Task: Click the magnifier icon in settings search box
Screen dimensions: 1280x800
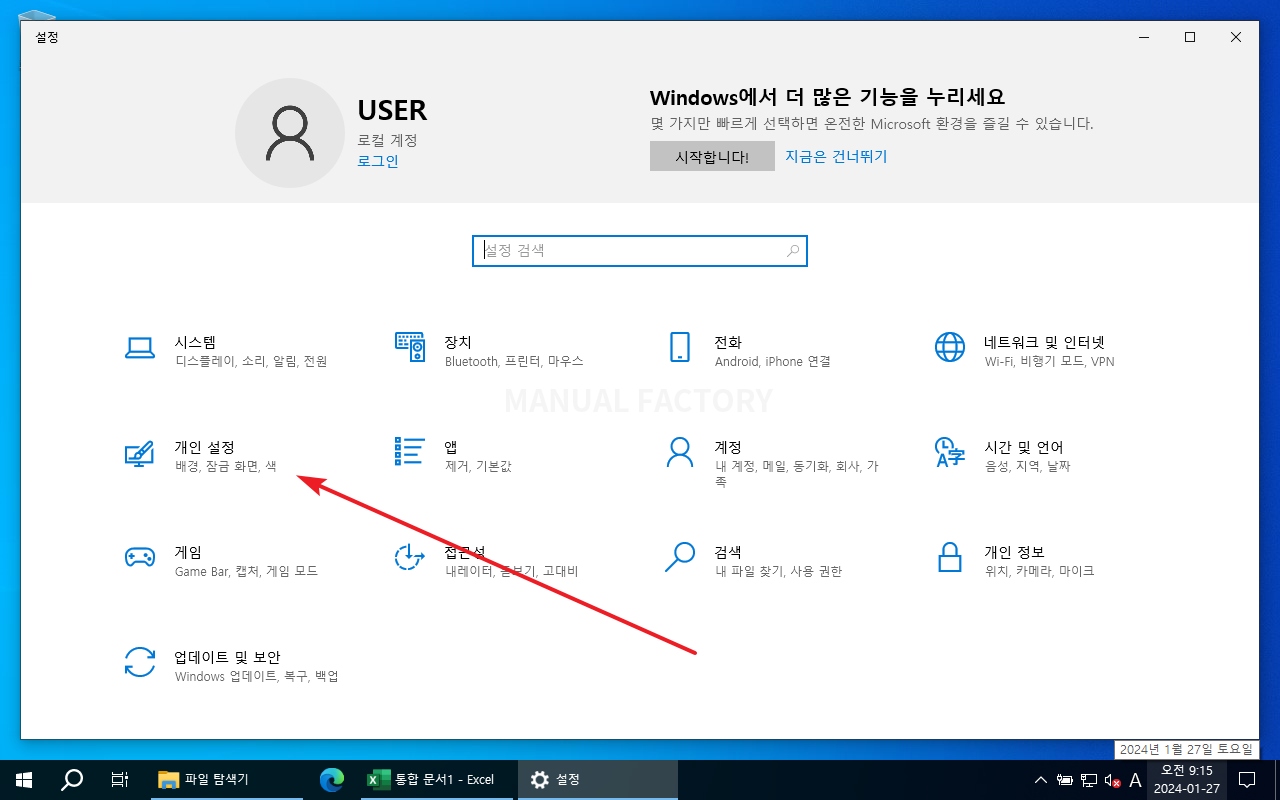Action: coord(793,251)
